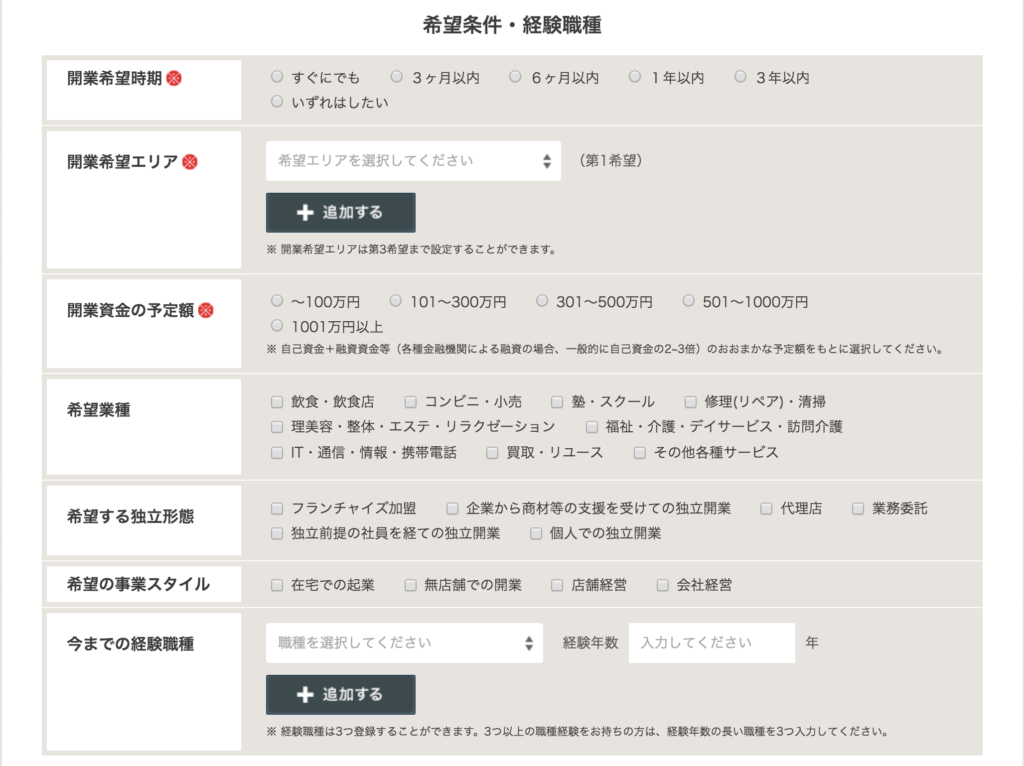
Task: Check 福祉・介護・デイサービス・訪問介護 checkbox
Action: [592, 427]
